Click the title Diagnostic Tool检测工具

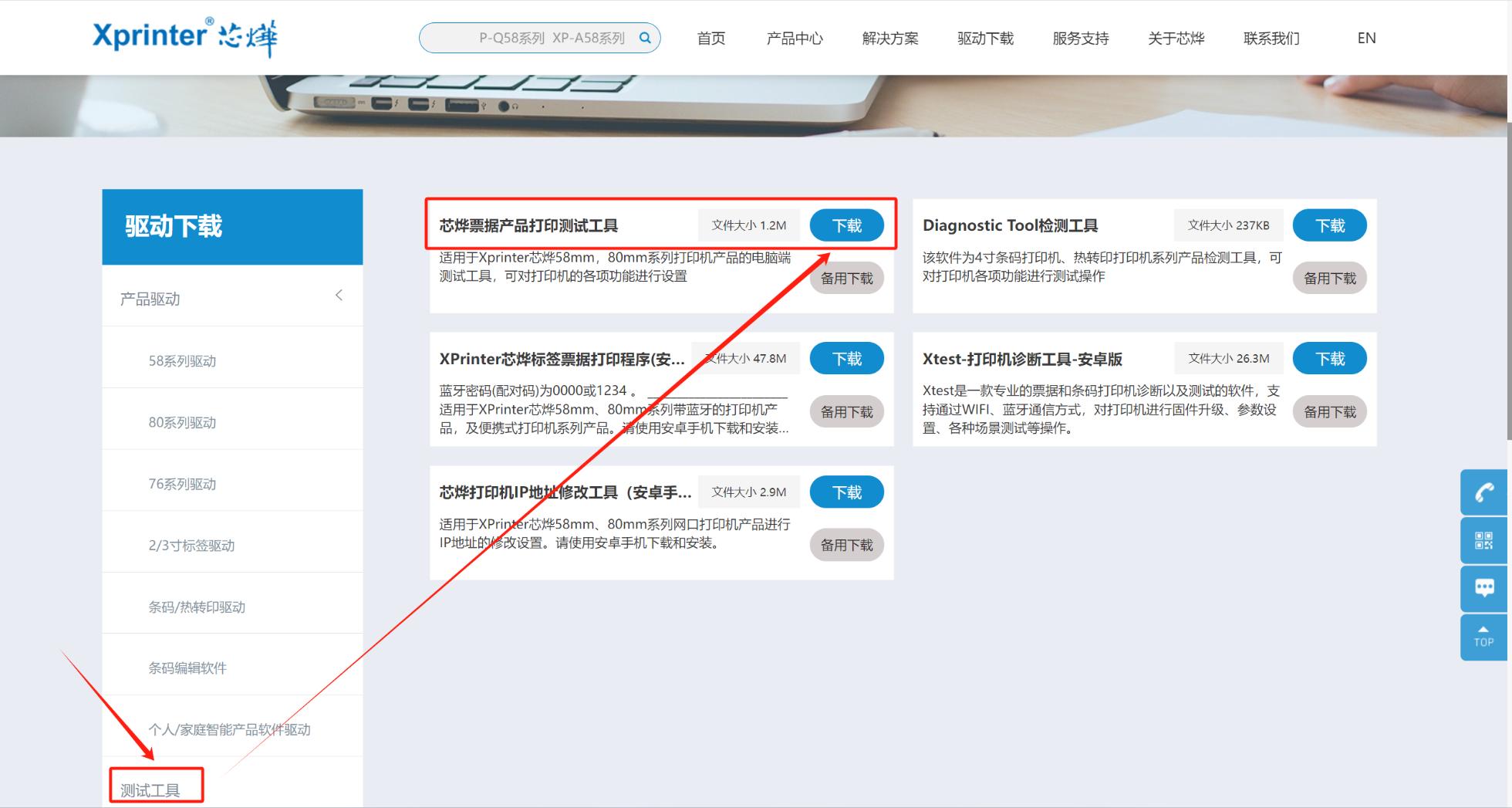1010,225
